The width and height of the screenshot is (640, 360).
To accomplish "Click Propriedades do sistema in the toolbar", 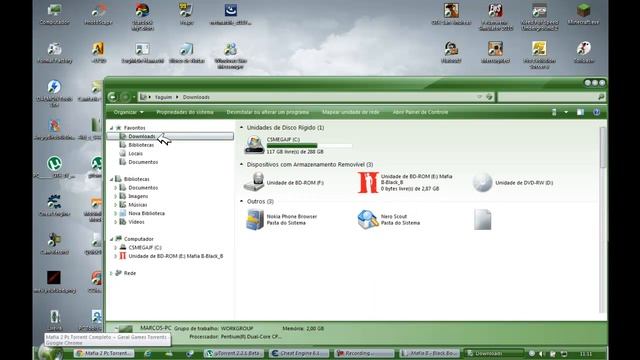I will [x=185, y=112].
